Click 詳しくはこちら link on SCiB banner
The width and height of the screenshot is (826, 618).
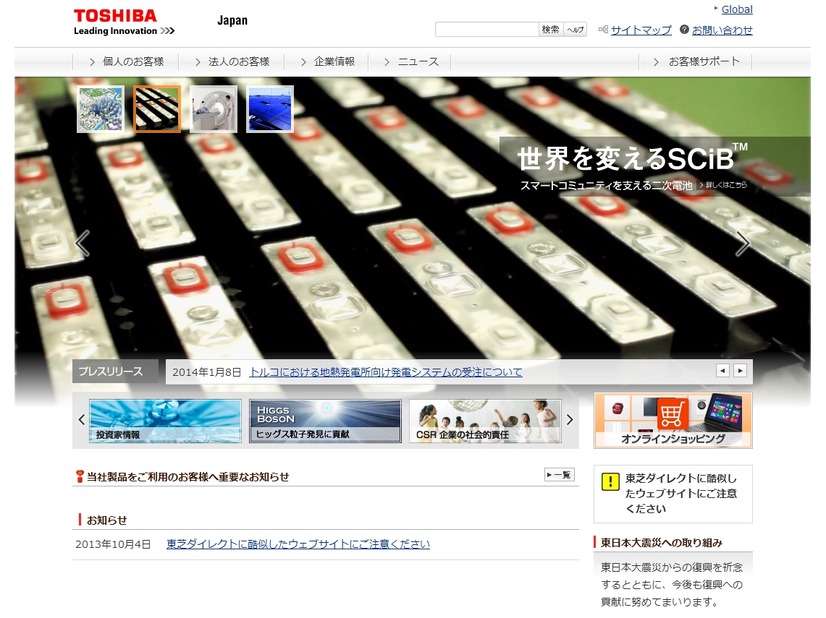[x=723, y=185]
